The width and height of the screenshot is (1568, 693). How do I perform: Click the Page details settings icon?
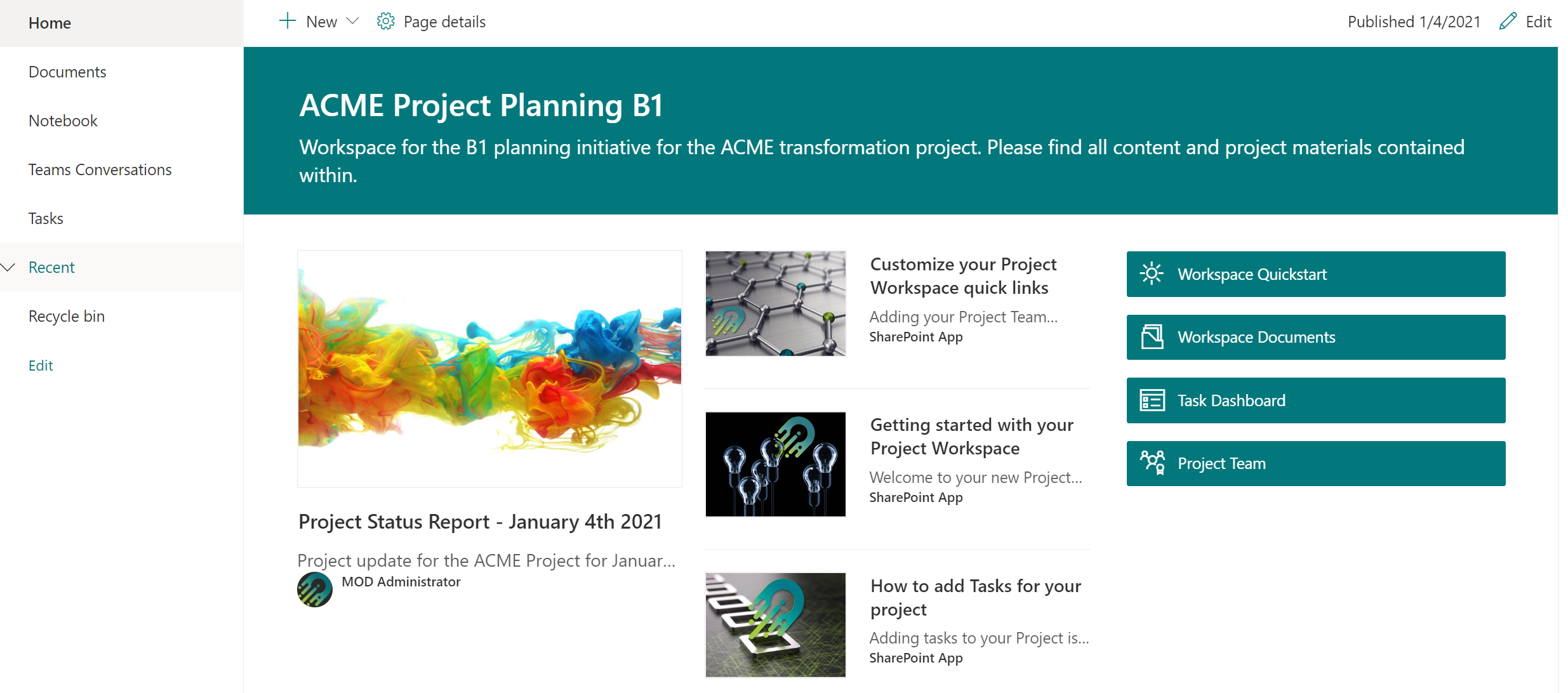click(385, 21)
